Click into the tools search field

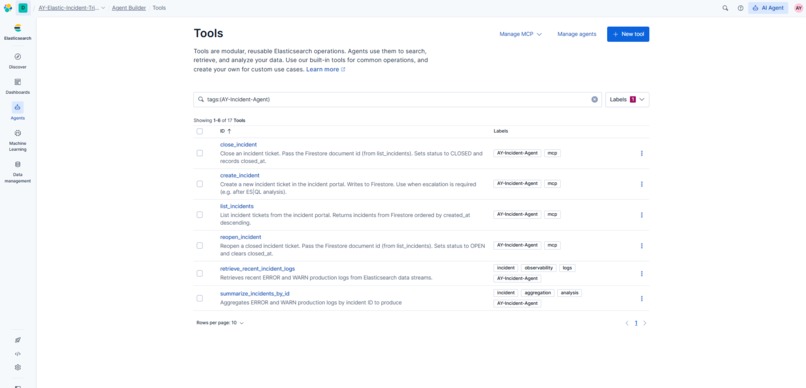pos(397,100)
